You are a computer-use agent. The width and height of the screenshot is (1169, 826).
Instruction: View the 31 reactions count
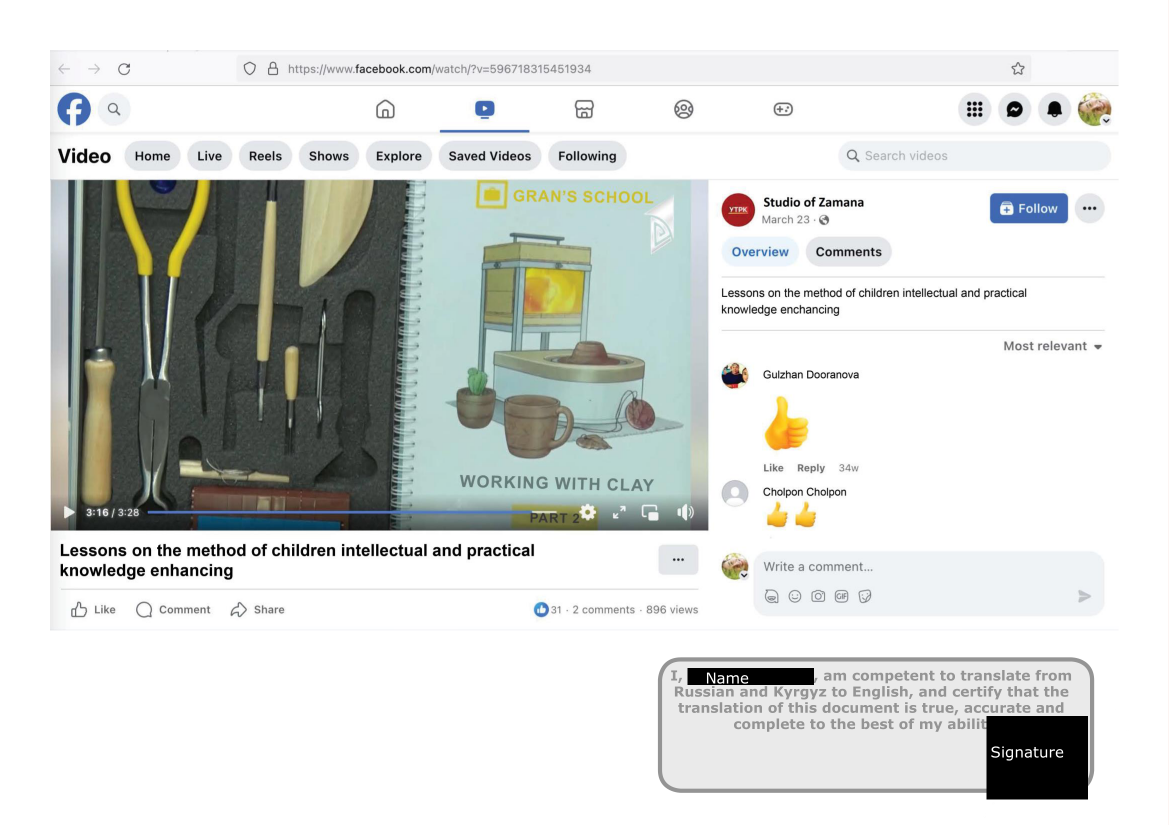(x=548, y=610)
